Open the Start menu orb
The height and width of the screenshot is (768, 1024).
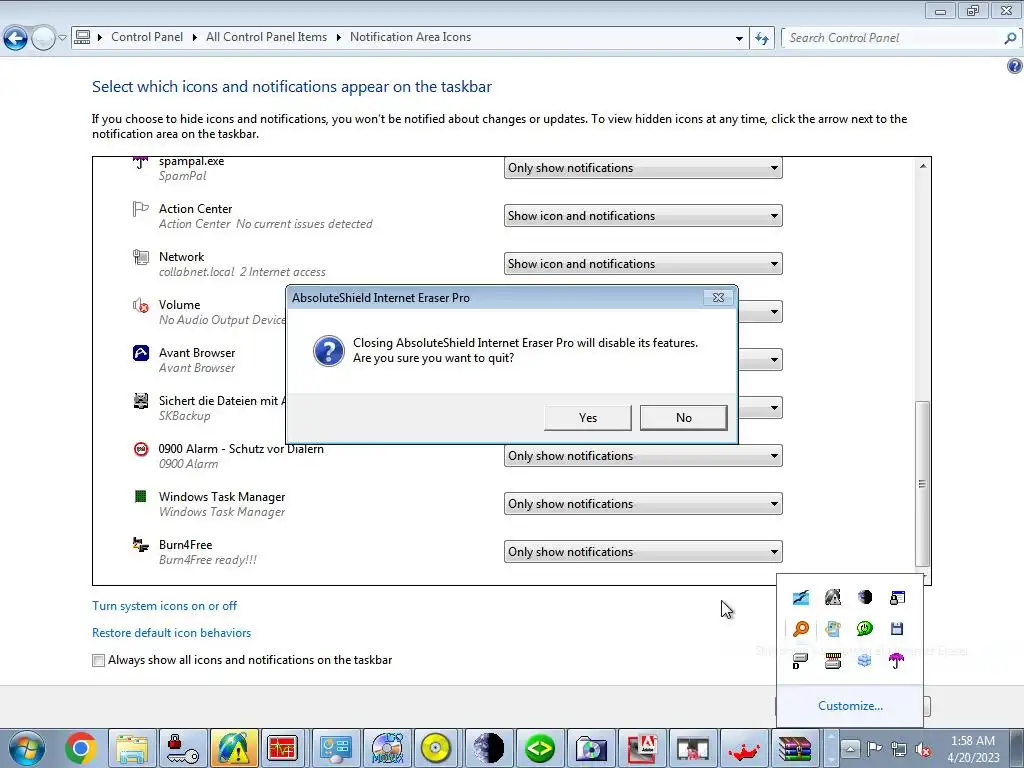26,748
